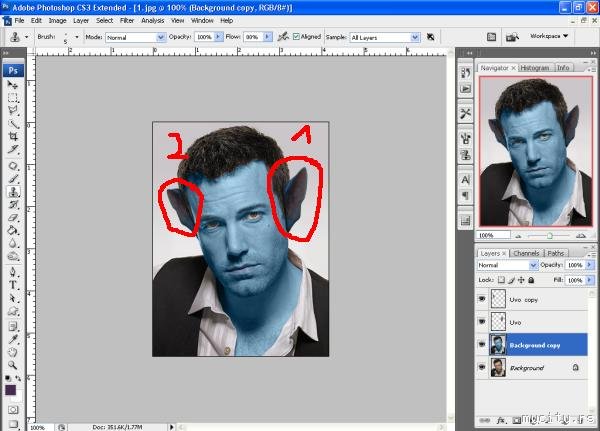Hide the Uvo copy layer

484,299
